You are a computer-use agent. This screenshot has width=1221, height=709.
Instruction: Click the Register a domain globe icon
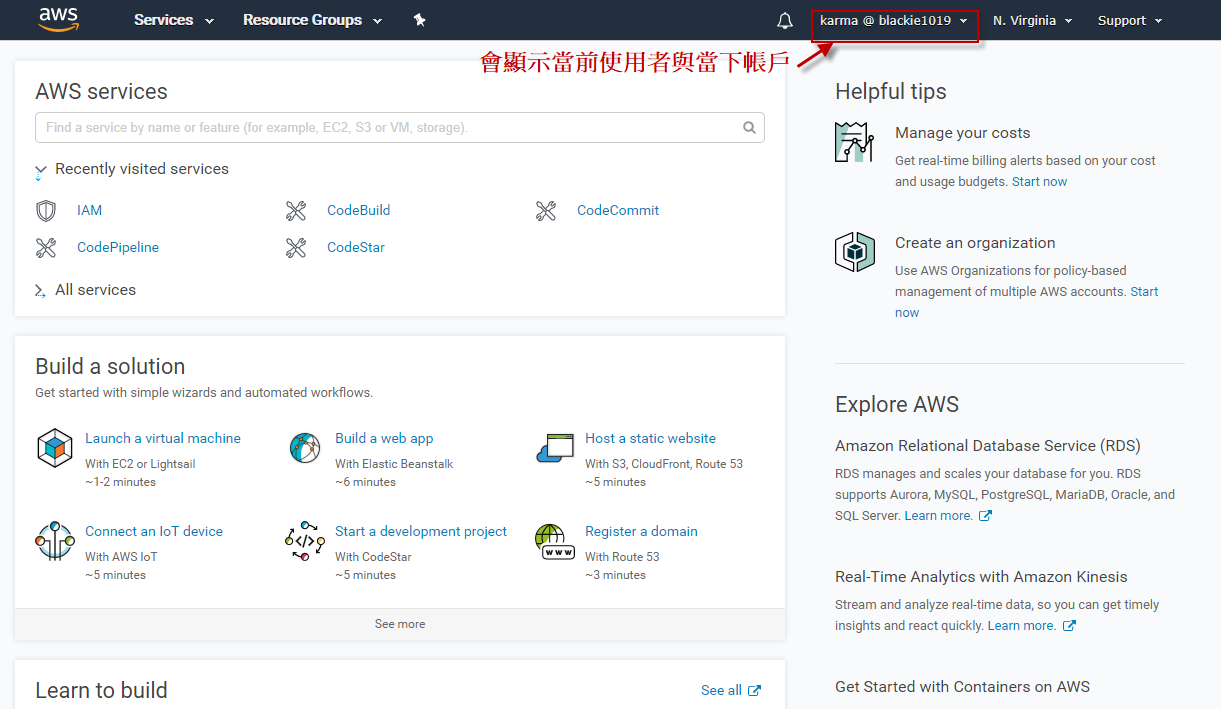click(554, 541)
